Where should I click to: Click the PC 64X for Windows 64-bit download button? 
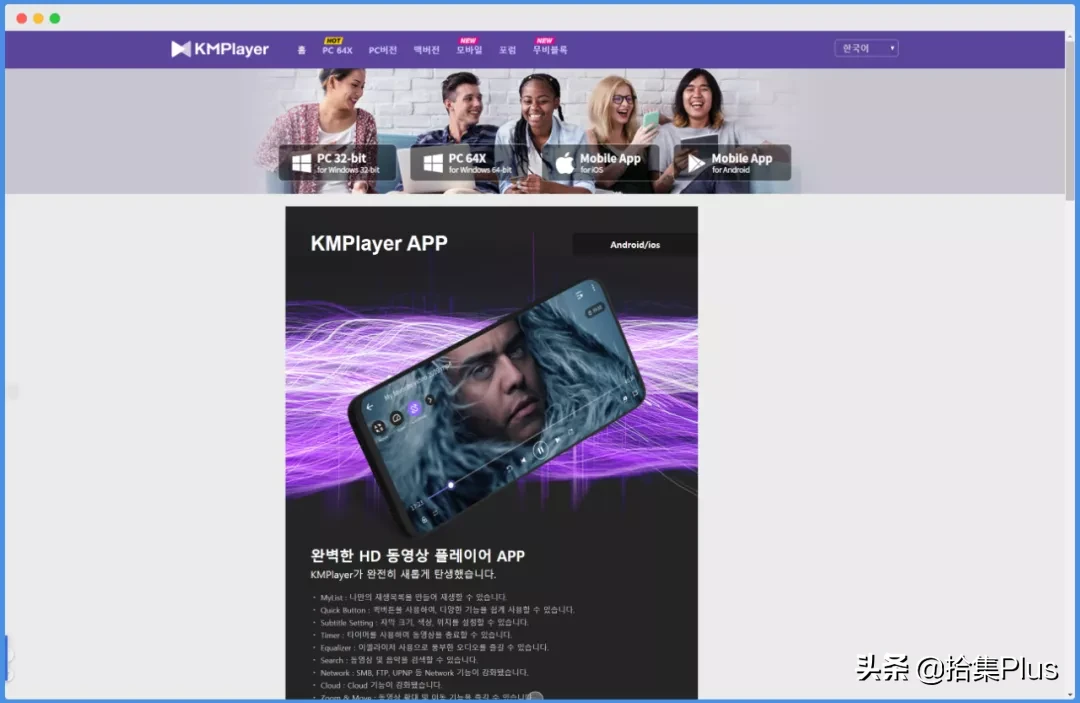(x=476, y=161)
